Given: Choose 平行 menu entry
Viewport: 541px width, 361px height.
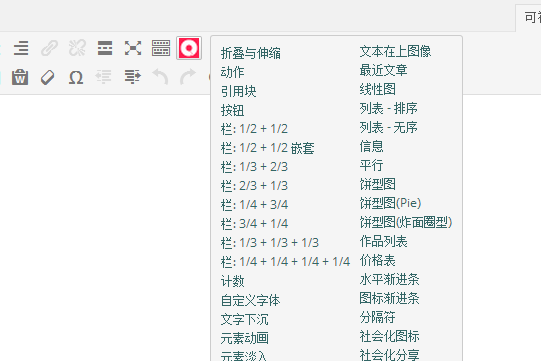Looking at the screenshot, I should 371,165.
